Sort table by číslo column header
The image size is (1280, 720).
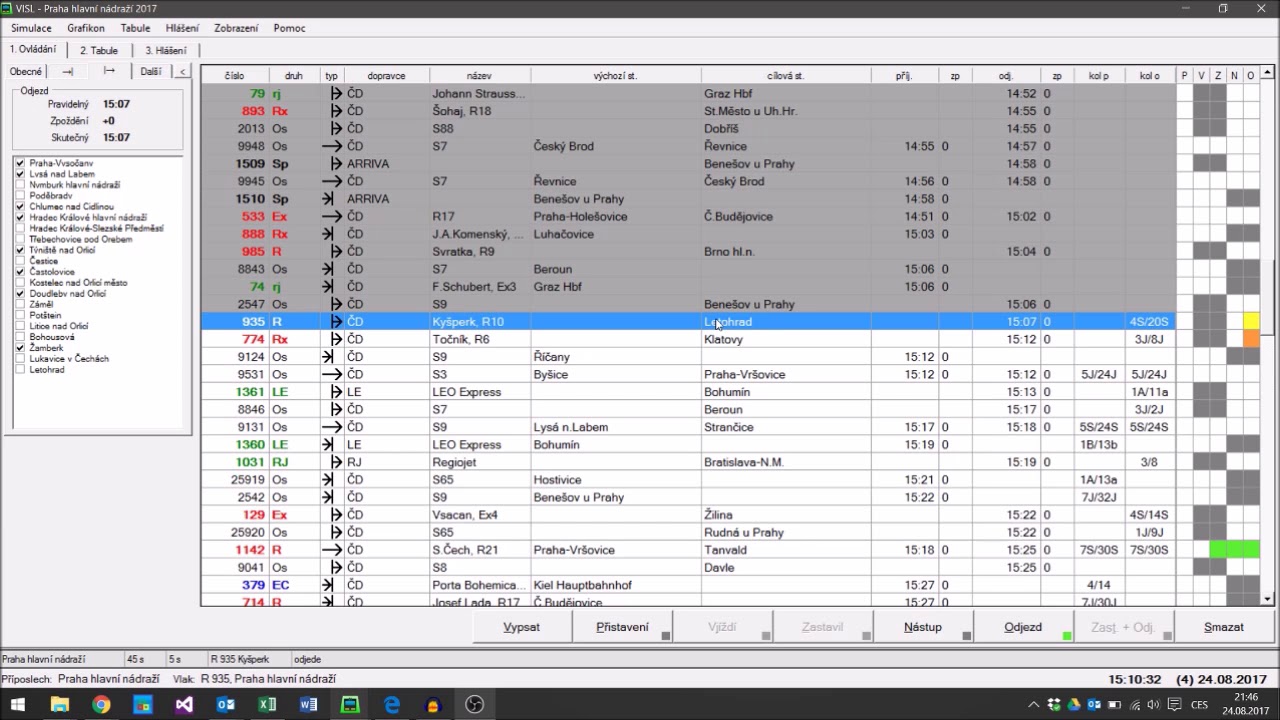235,75
